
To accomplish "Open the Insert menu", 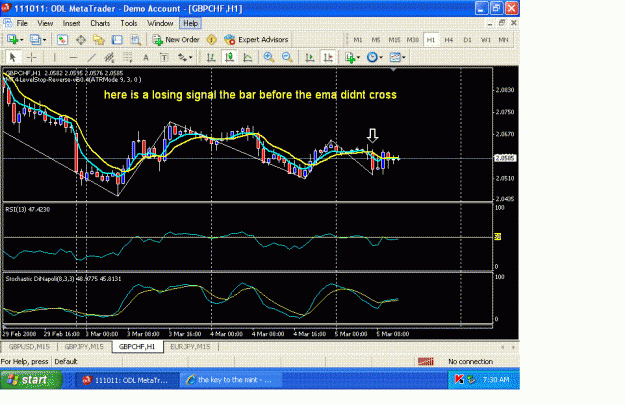I will (71, 24).
